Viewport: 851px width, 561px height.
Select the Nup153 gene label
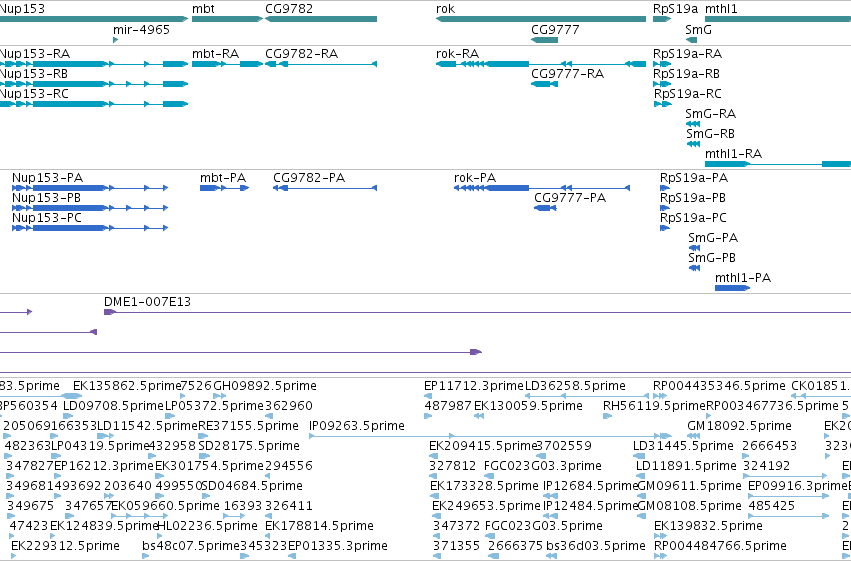(x=22, y=9)
